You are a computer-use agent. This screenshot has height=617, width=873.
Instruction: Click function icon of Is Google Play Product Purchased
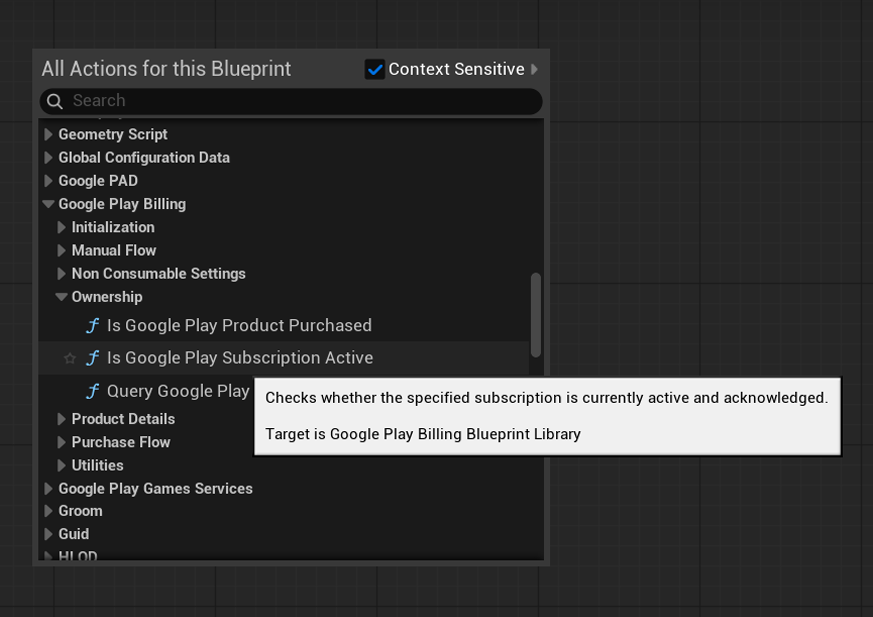tap(92, 326)
